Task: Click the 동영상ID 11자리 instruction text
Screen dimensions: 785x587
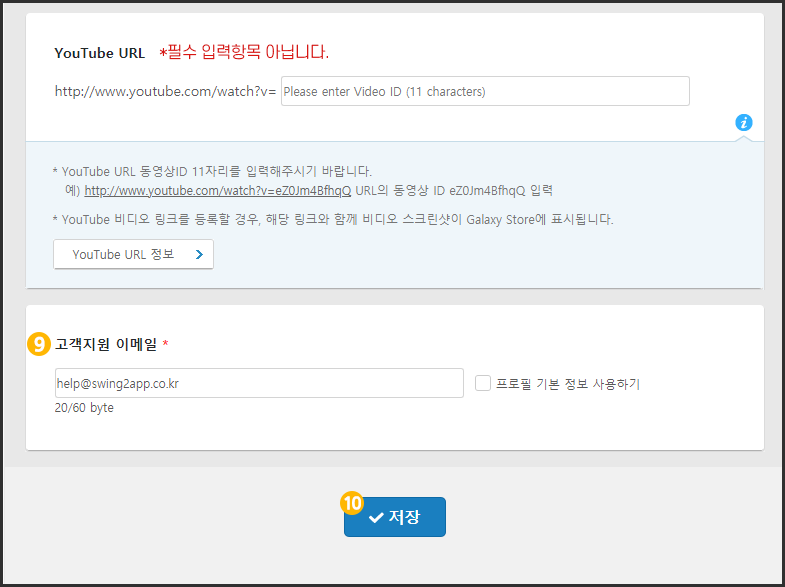Action: (x=216, y=172)
